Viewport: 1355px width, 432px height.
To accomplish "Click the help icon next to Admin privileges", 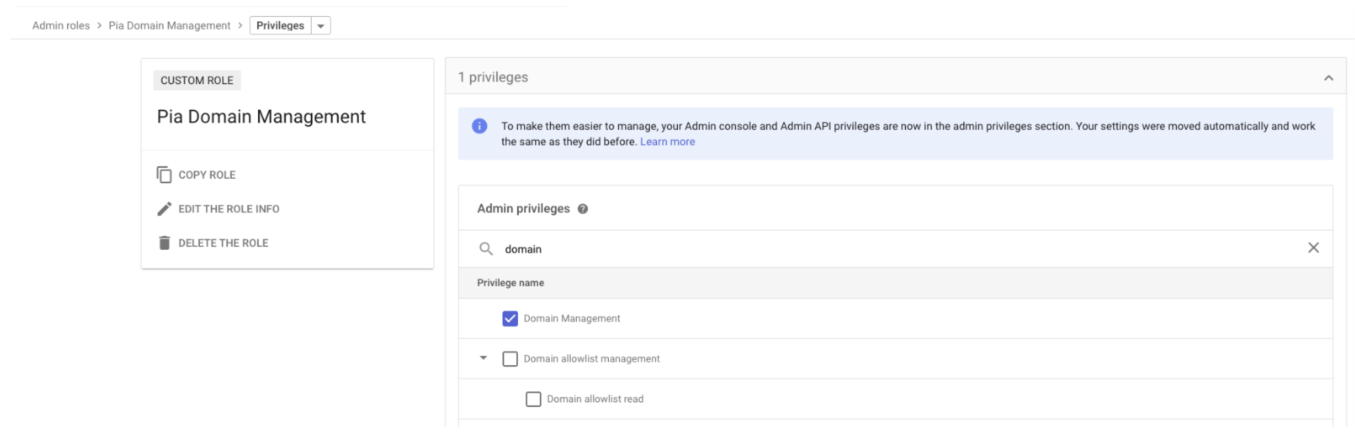I will [x=582, y=209].
